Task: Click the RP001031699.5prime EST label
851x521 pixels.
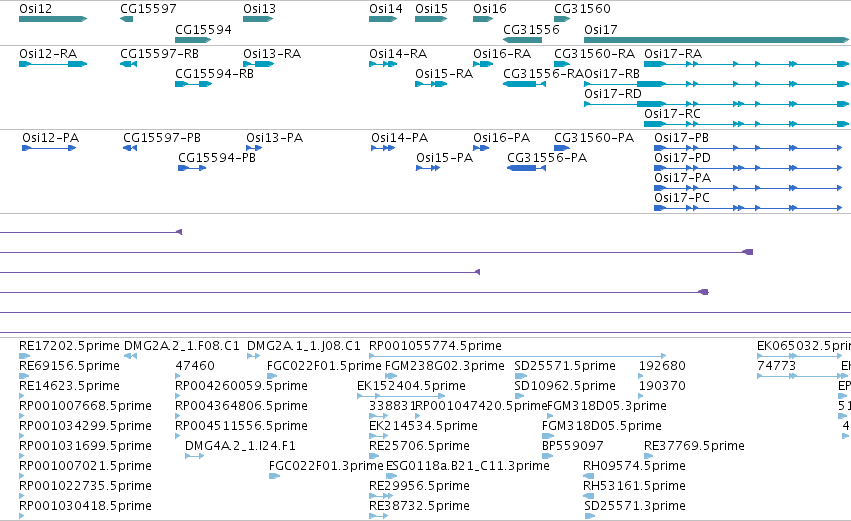Action: click(x=85, y=446)
